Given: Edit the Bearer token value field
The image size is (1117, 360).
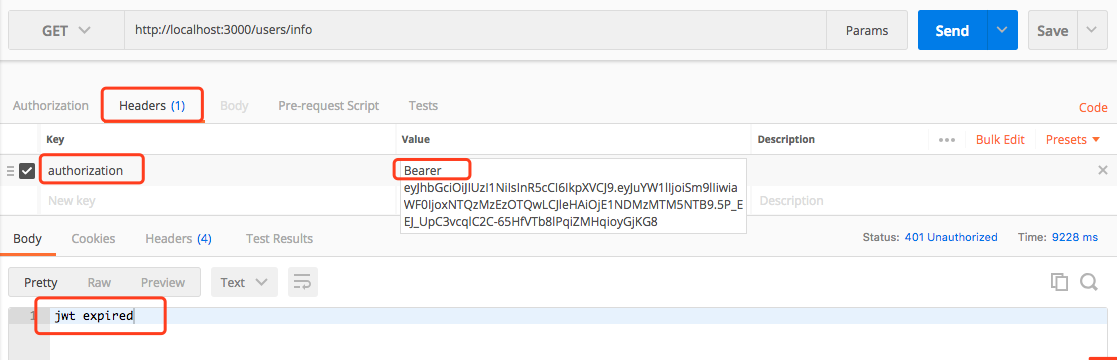Looking at the screenshot, I should (573, 197).
